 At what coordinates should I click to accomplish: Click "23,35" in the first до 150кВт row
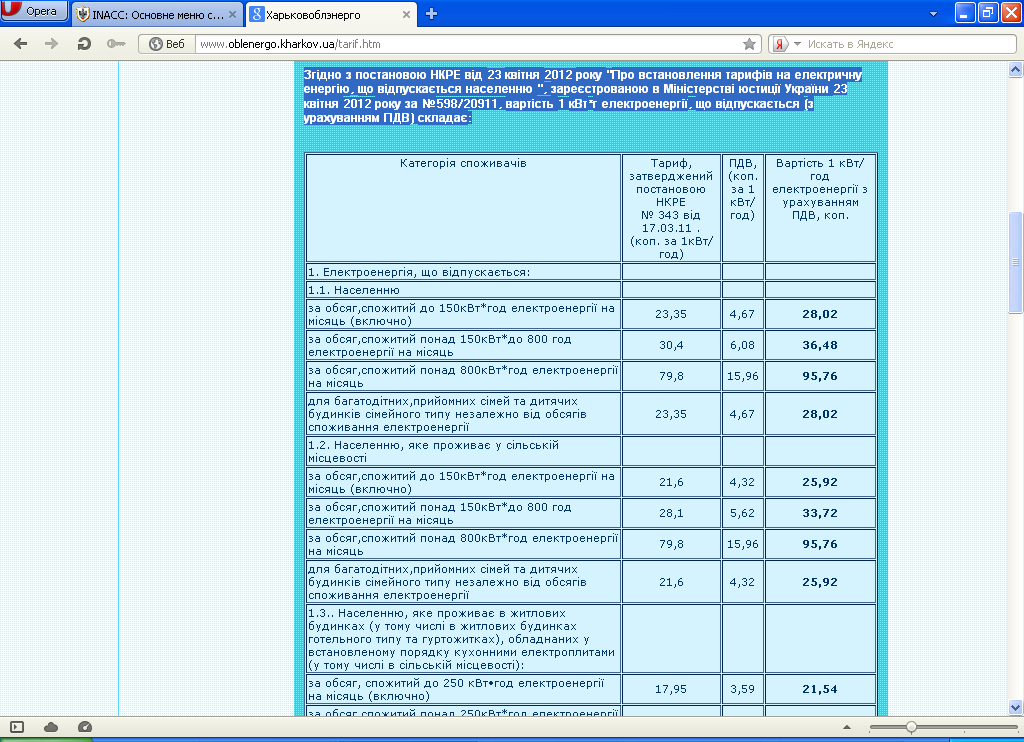pos(671,314)
